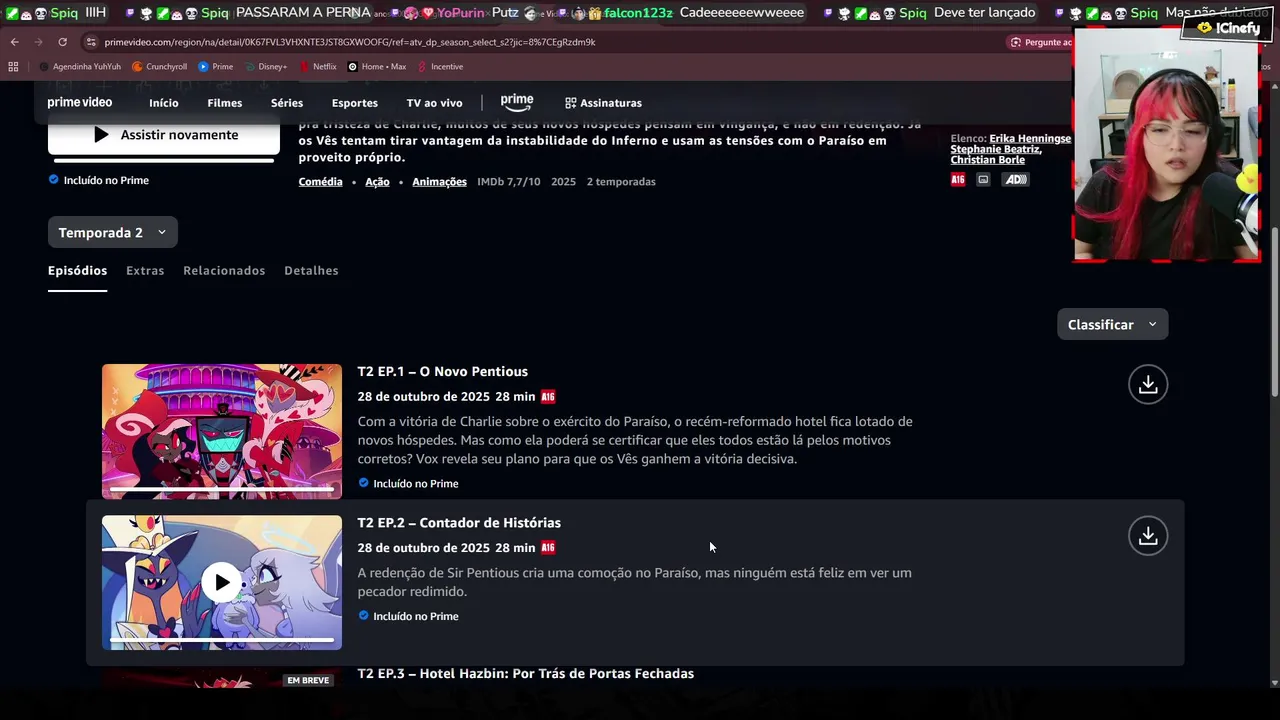Open Assinaturas in the navigation bar

click(603, 103)
